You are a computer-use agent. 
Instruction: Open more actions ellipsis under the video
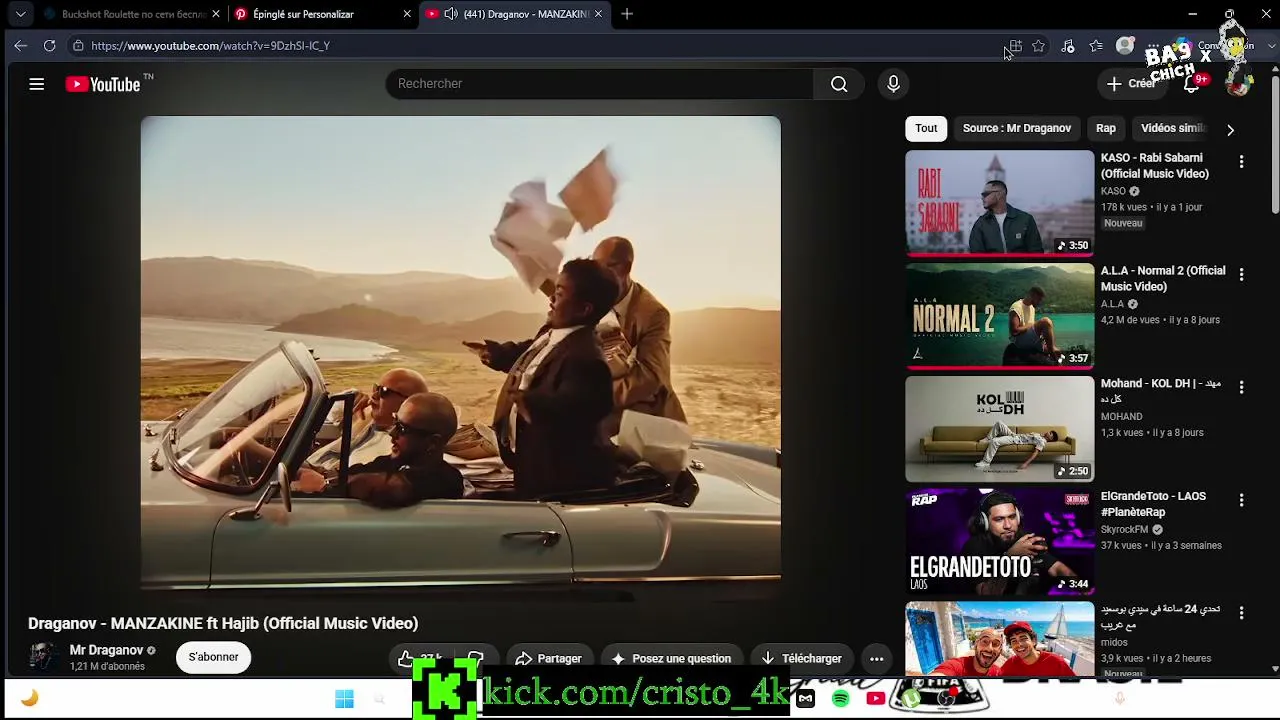[876, 658]
